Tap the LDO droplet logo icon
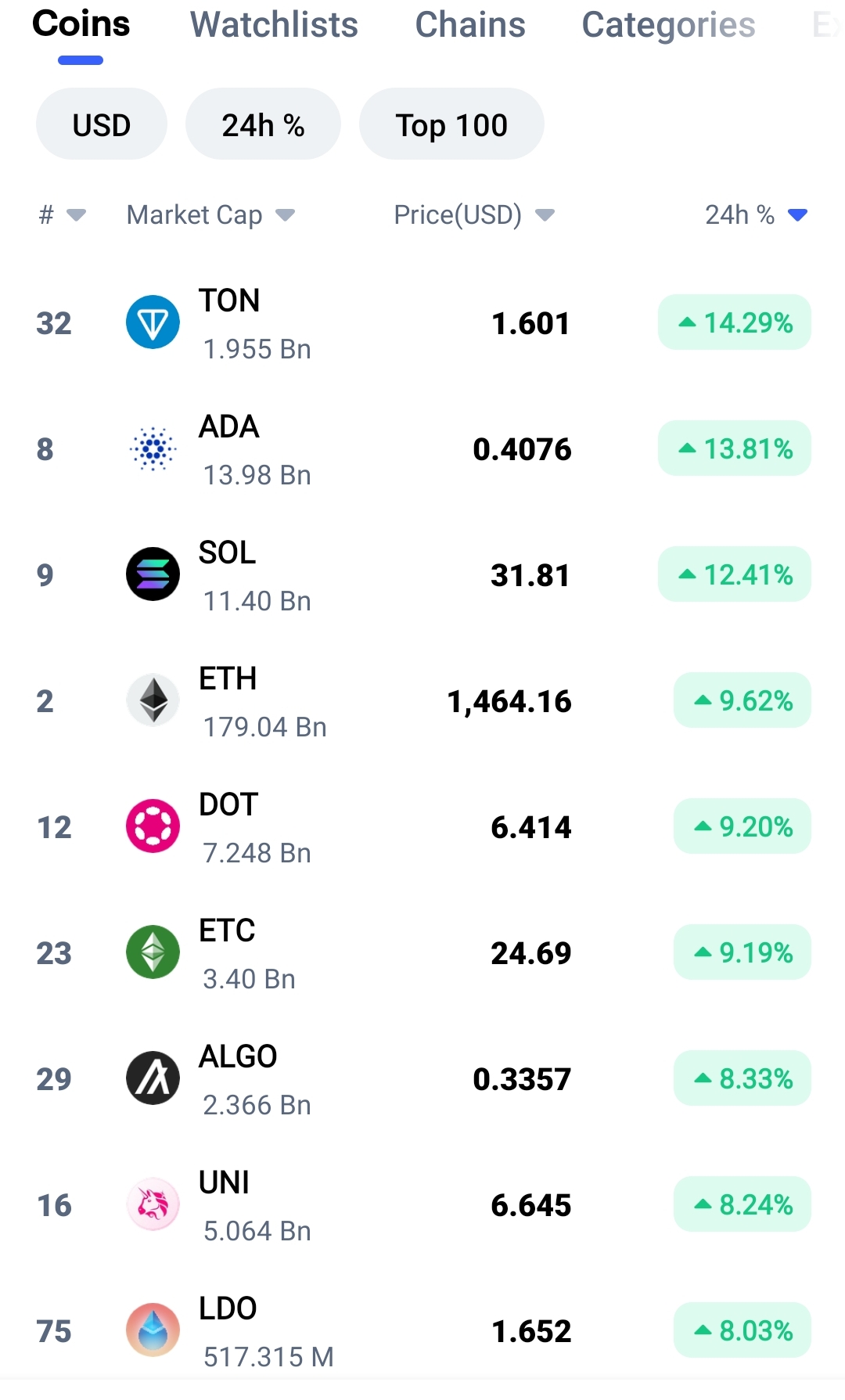 point(153,1330)
